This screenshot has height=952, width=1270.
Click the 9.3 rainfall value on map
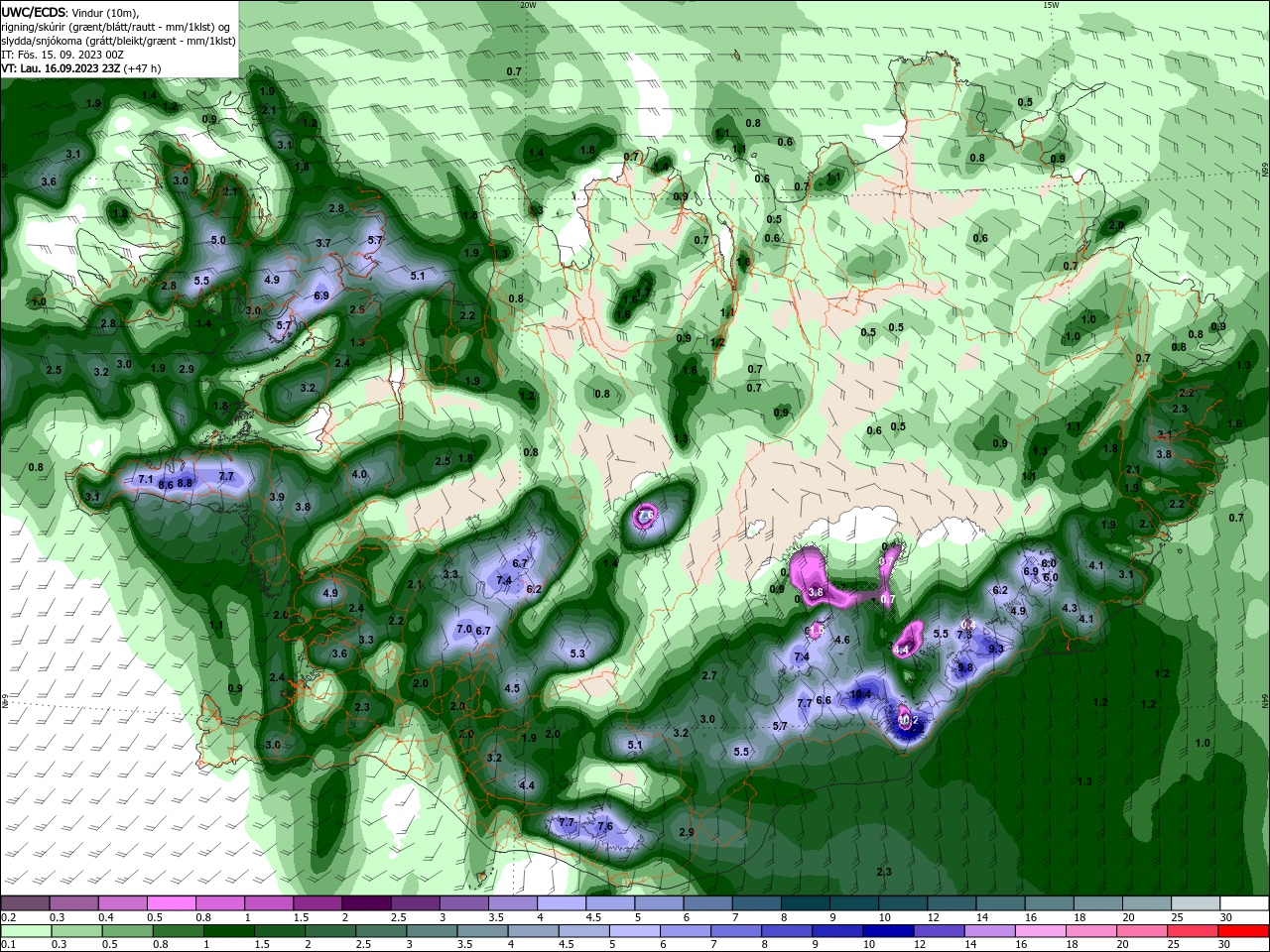point(996,649)
